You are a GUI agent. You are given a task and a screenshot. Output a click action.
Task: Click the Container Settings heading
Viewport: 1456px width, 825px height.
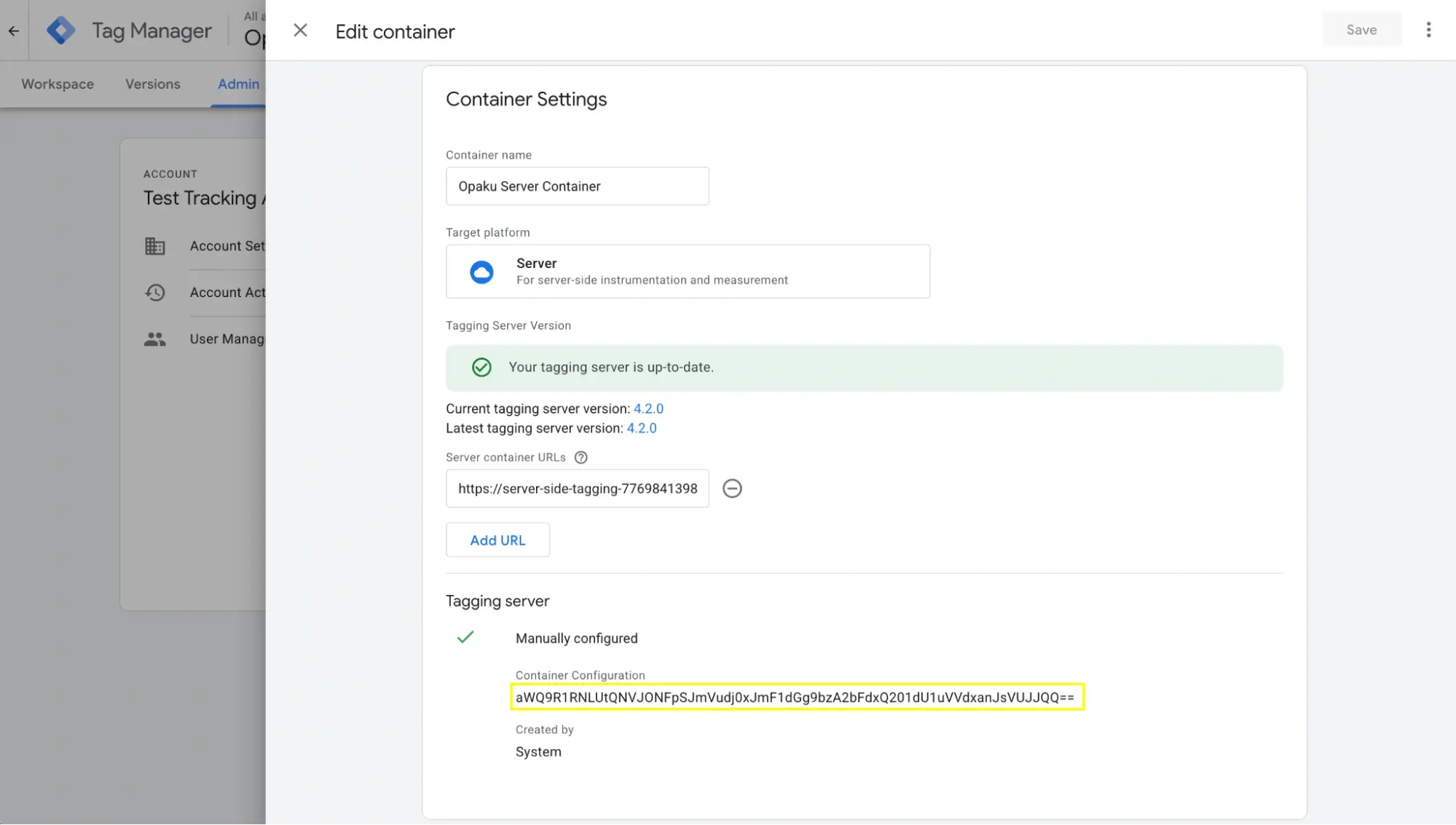click(526, 100)
